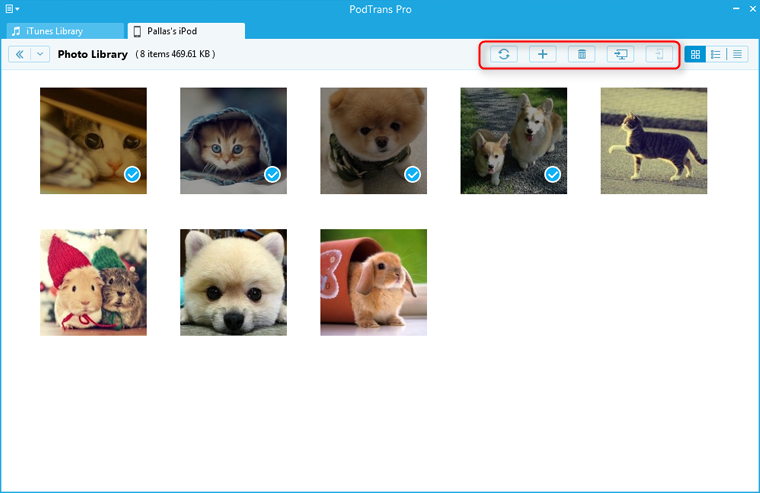This screenshot has height=493, width=760.
Task: Click the plus icon to add photos
Action: [542, 54]
